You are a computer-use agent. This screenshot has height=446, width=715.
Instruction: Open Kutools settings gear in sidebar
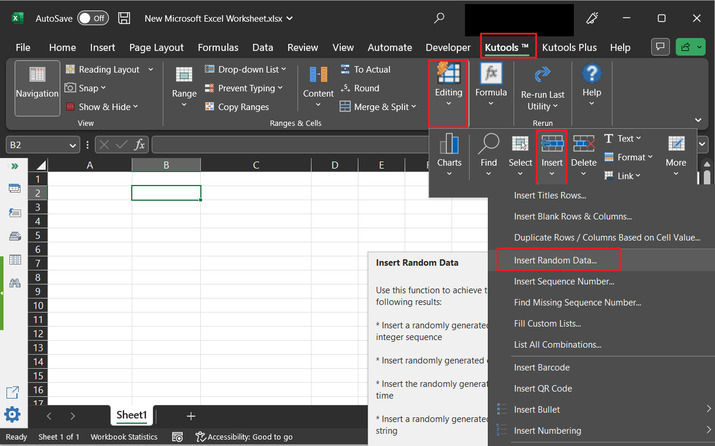pyautogui.click(x=12, y=415)
